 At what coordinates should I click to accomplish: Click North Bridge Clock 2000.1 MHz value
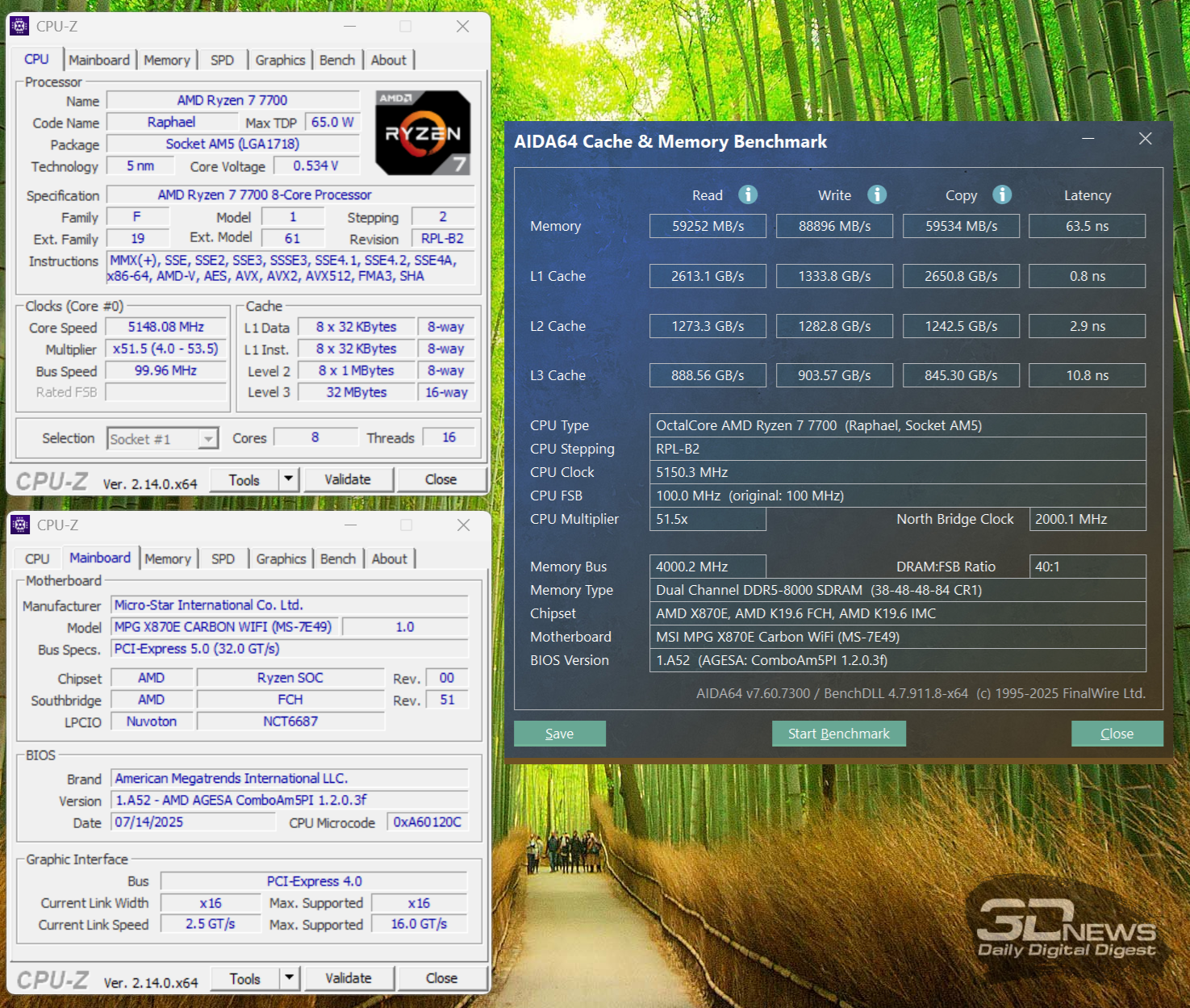pyautogui.click(x=1088, y=519)
